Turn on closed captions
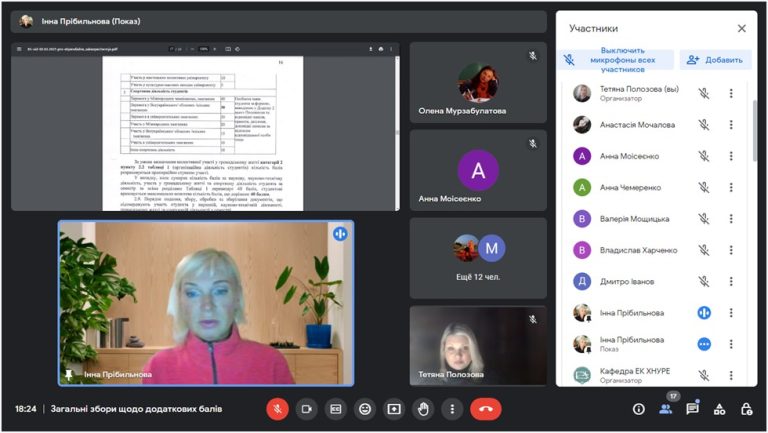 [336, 409]
